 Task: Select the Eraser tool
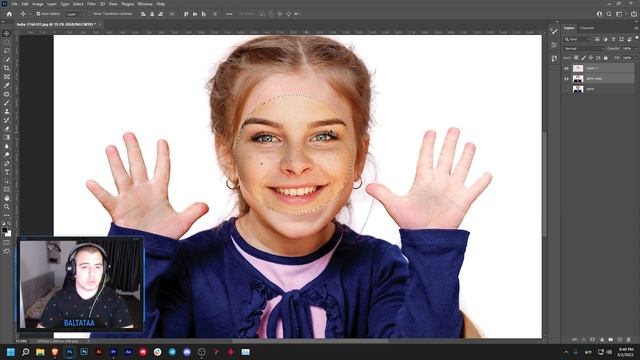tap(7, 129)
